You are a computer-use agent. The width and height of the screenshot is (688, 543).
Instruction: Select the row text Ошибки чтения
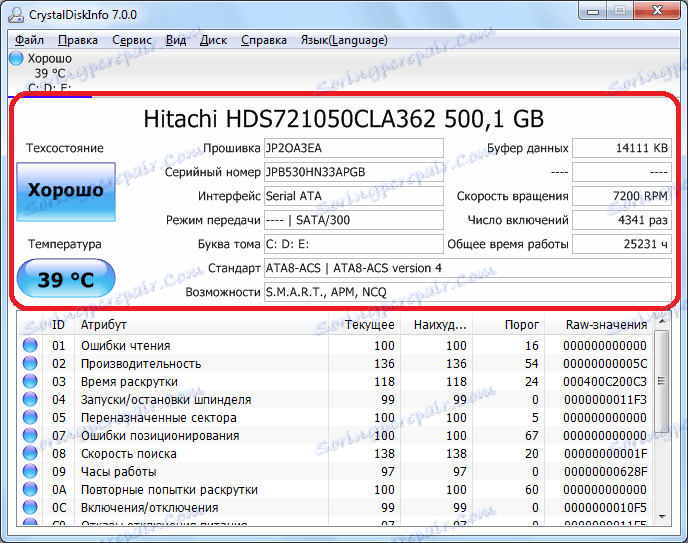[125, 346]
